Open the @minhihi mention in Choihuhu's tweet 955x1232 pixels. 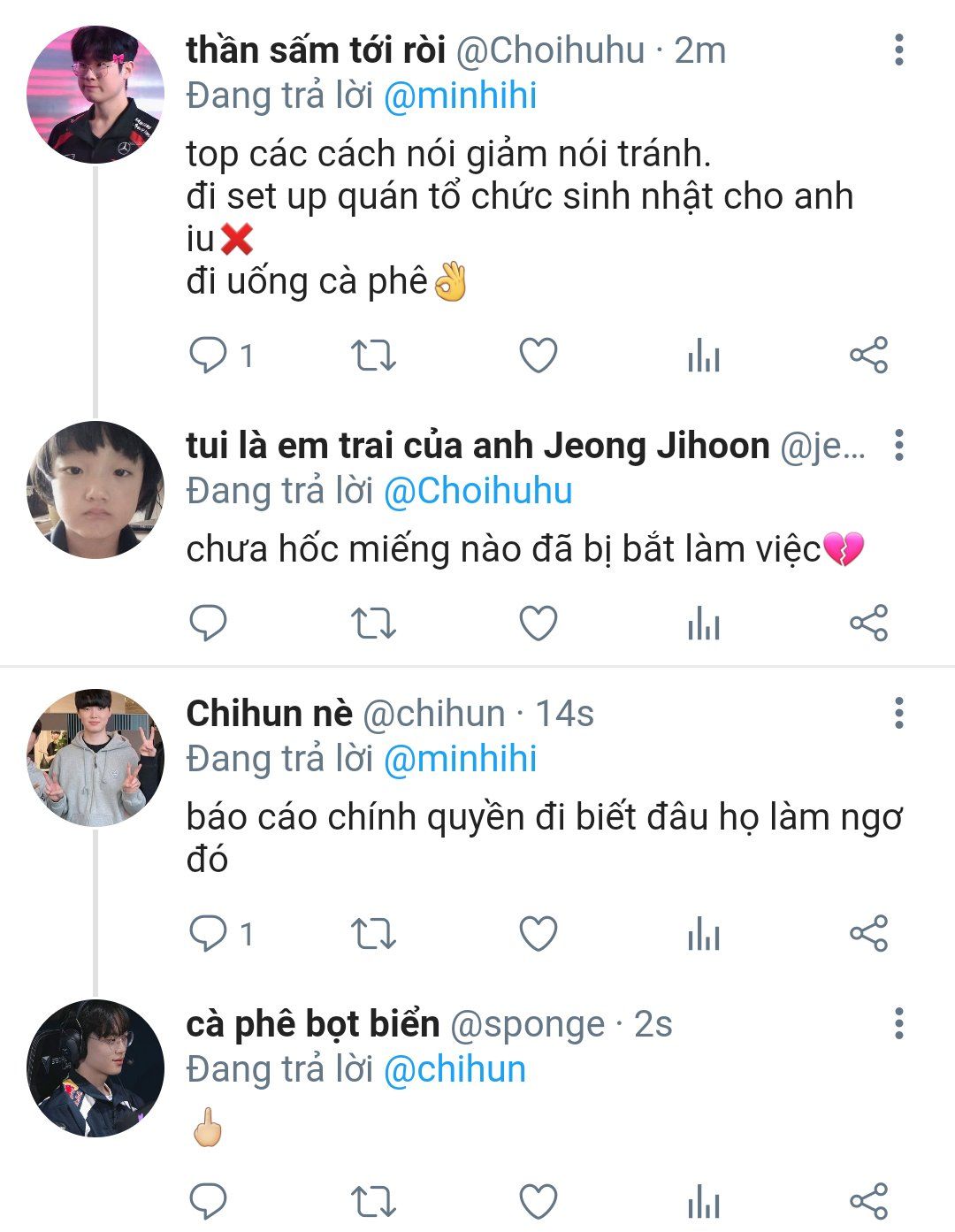pyautogui.click(x=460, y=96)
